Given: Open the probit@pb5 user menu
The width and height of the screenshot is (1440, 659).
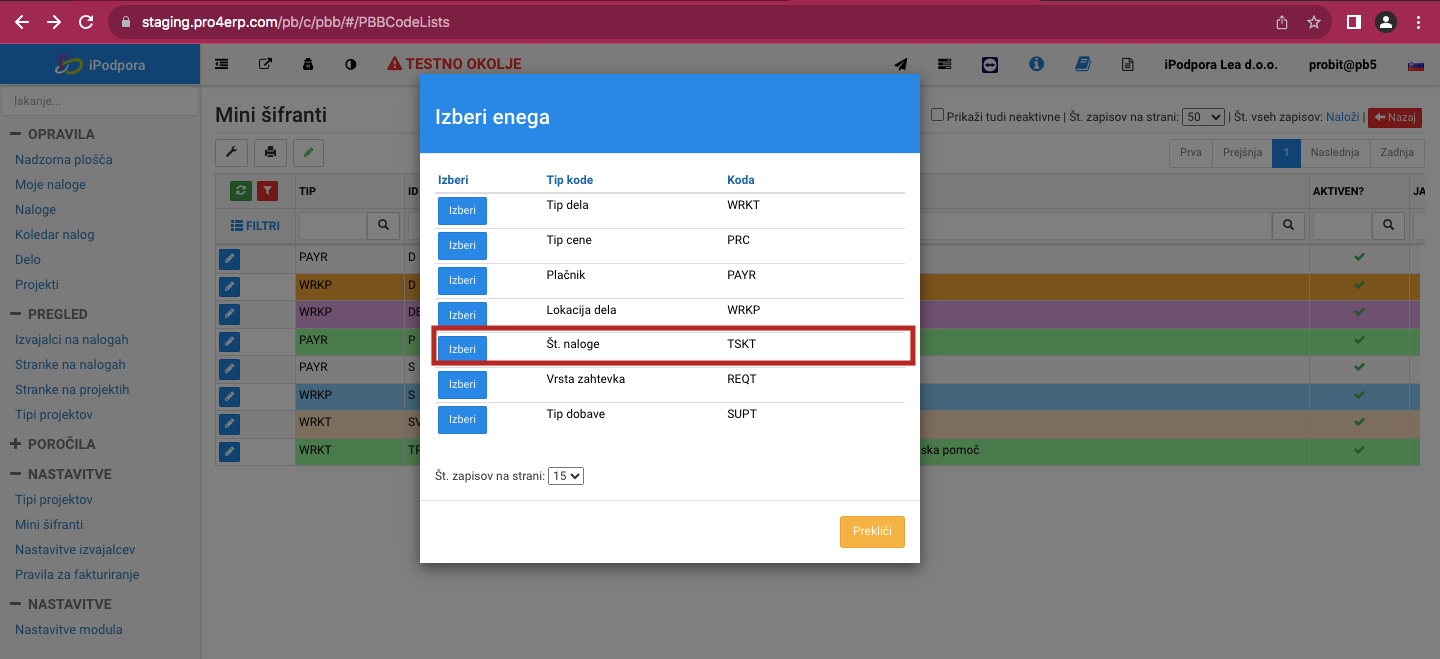Looking at the screenshot, I should [1342, 64].
